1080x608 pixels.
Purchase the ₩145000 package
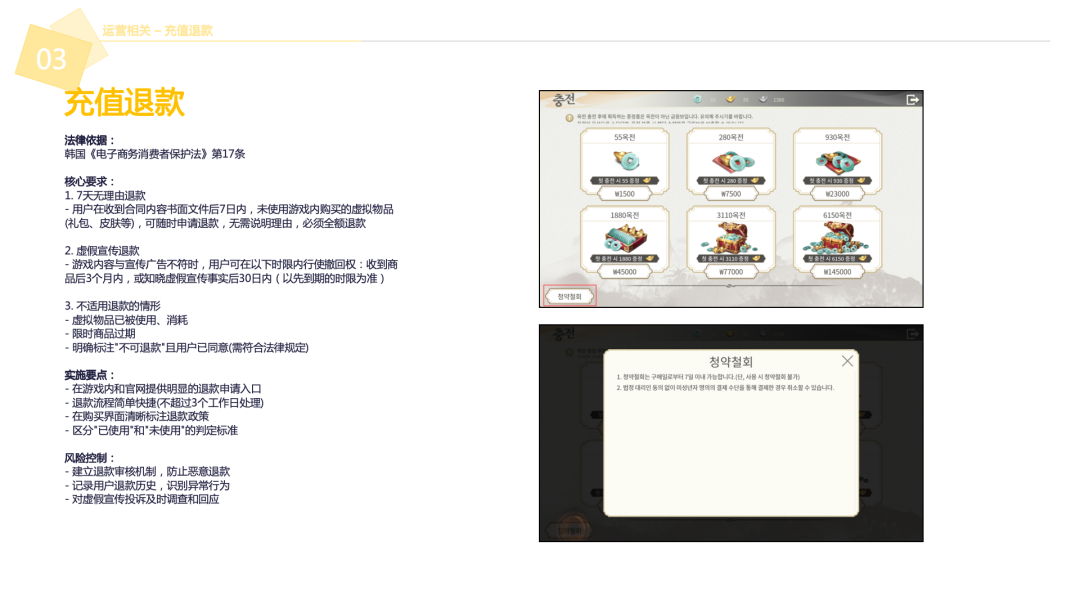click(x=837, y=272)
